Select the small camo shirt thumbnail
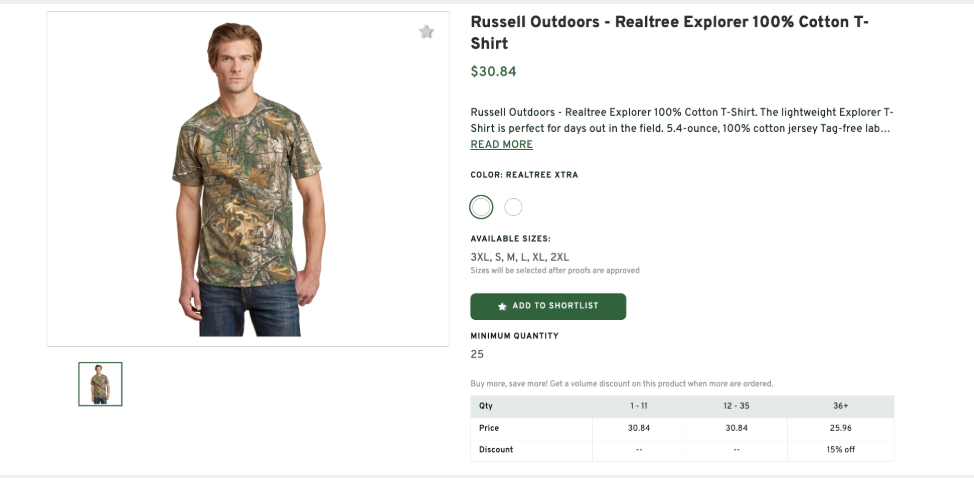This screenshot has width=974, height=478. pos(100,384)
